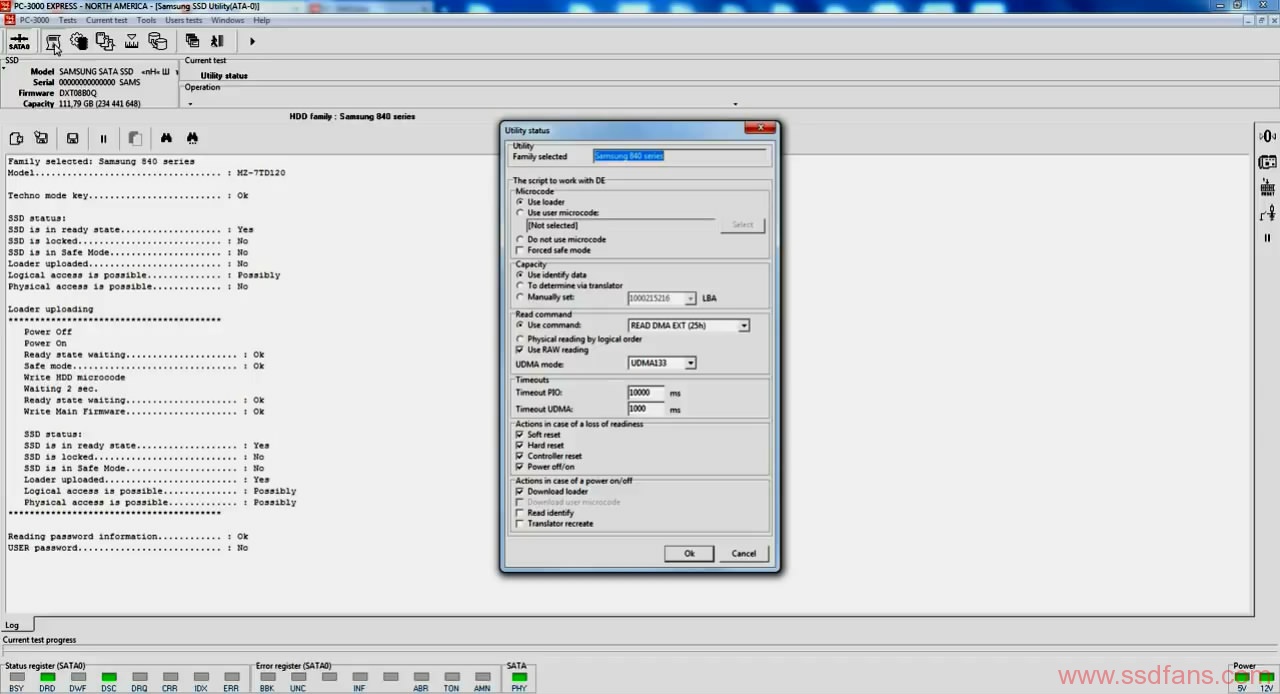1280x694 pixels.
Task: Click the Timeout UDMA input field
Action: click(646, 409)
